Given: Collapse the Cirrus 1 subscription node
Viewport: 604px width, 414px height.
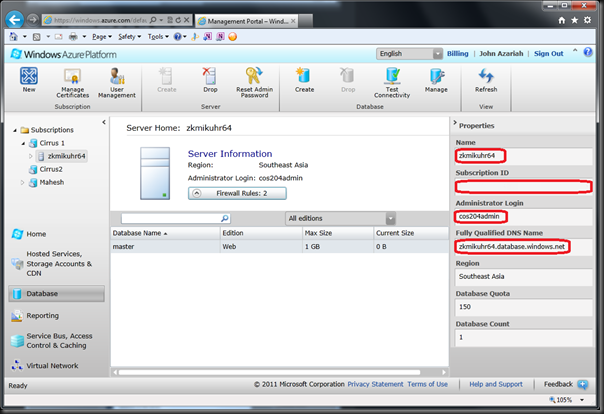Looking at the screenshot, I should point(23,144).
